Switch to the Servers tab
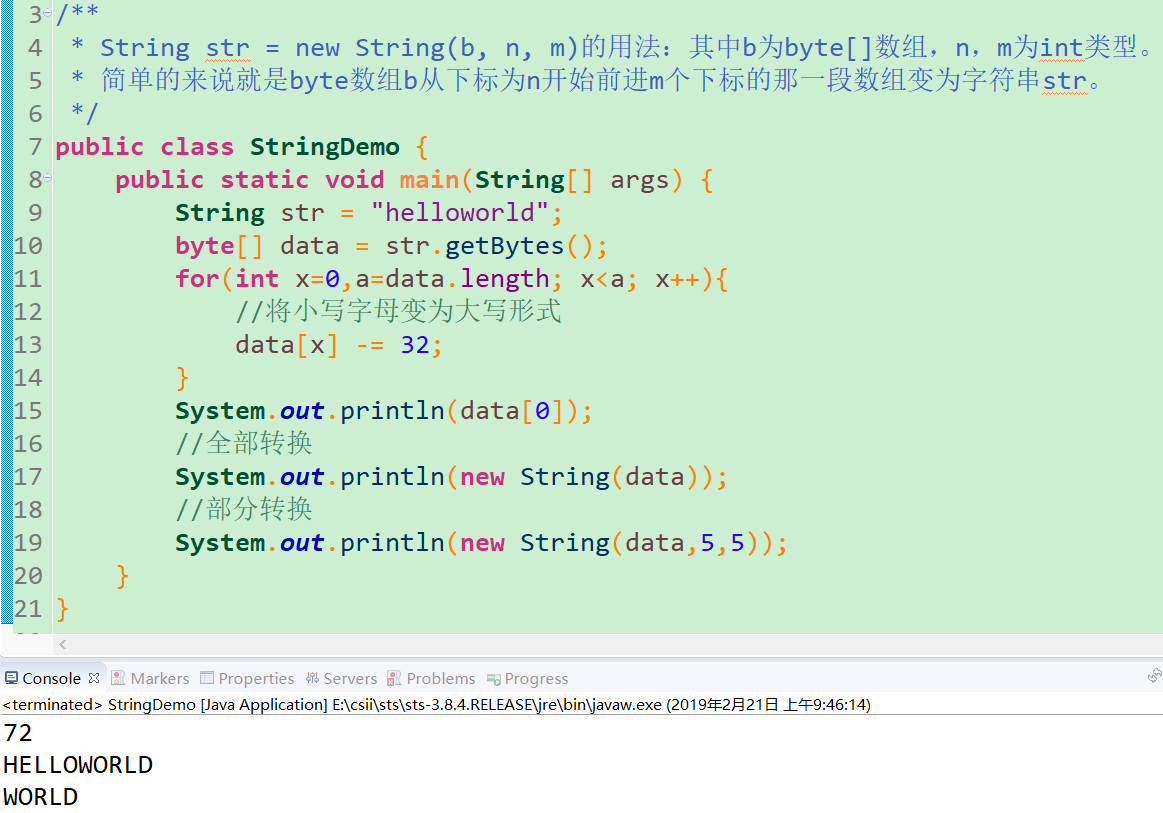This screenshot has height=813, width=1163. click(x=349, y=678)
